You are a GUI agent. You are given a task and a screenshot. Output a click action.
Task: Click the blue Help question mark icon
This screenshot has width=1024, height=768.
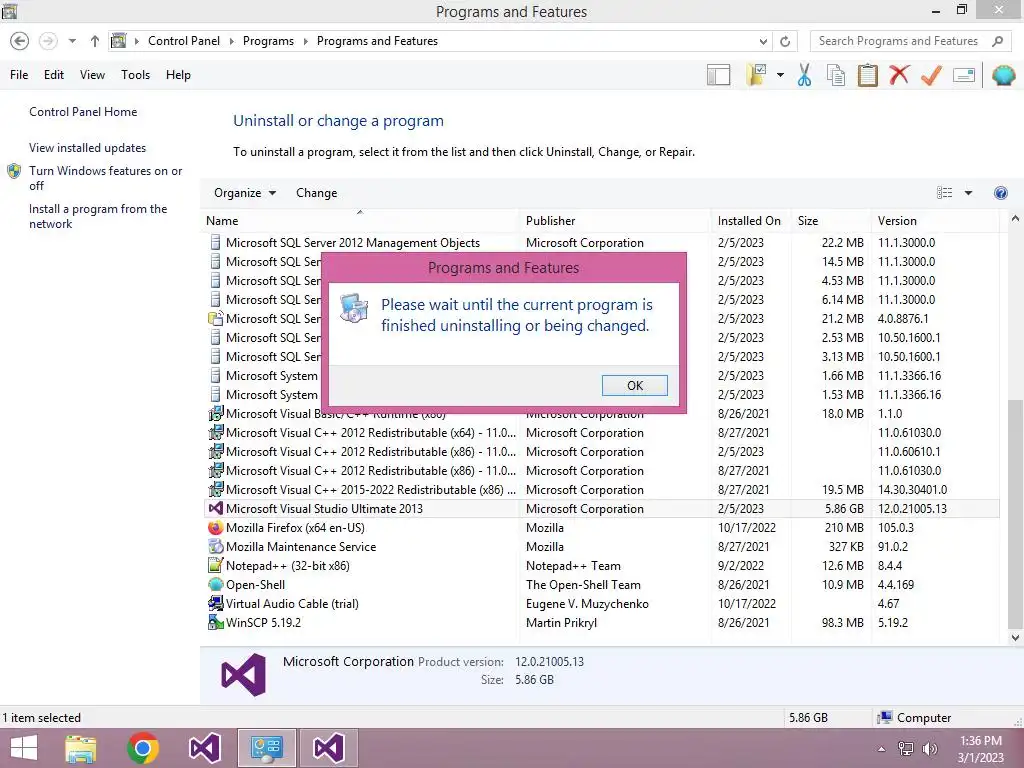[1000, 193]
